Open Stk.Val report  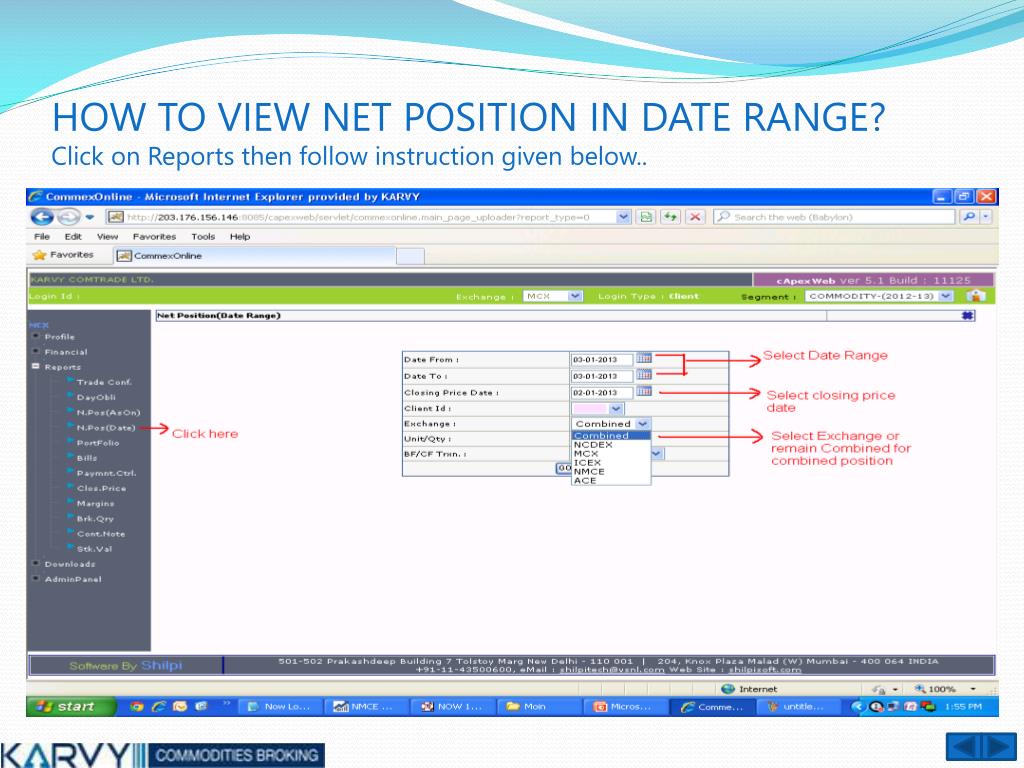tap(95, 549)
